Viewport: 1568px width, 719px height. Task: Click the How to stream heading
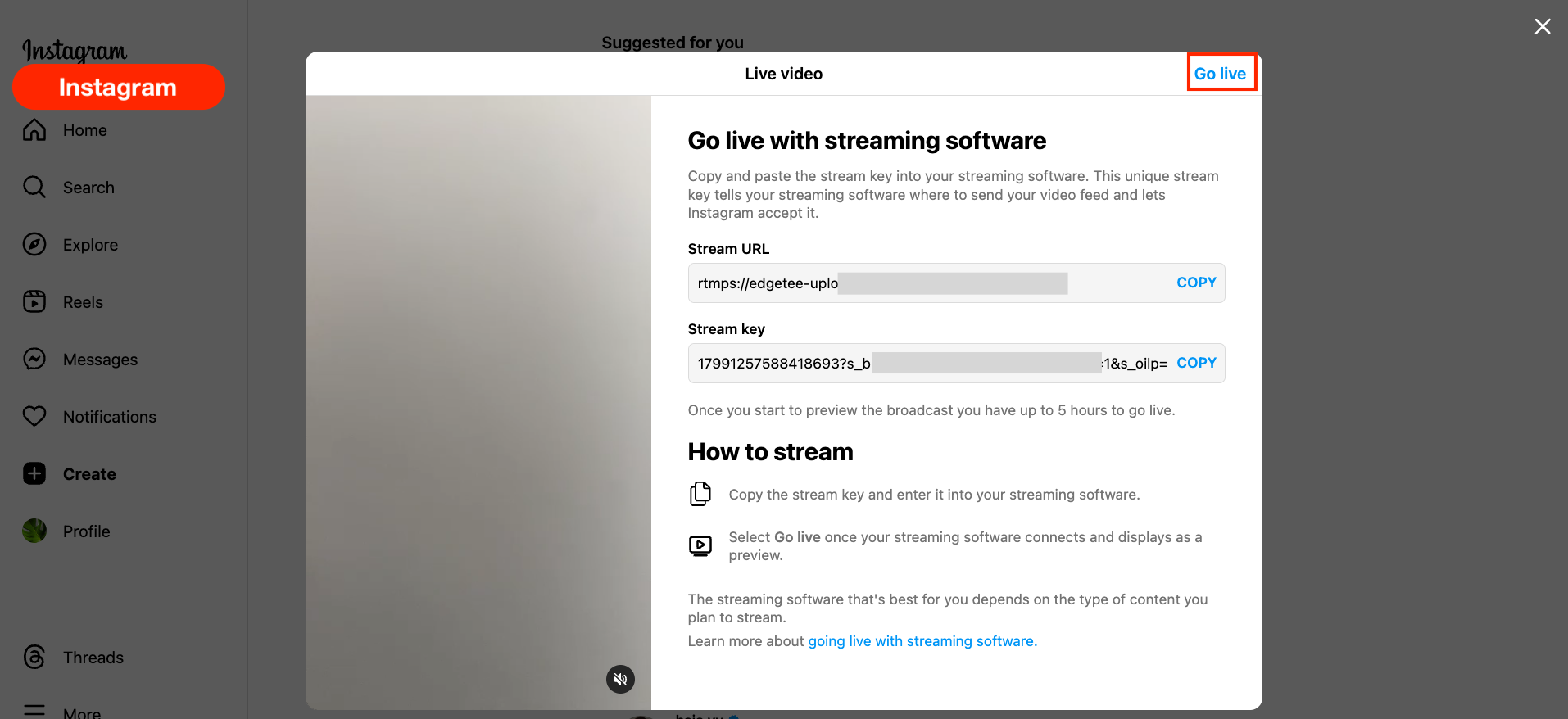(770, 452)
